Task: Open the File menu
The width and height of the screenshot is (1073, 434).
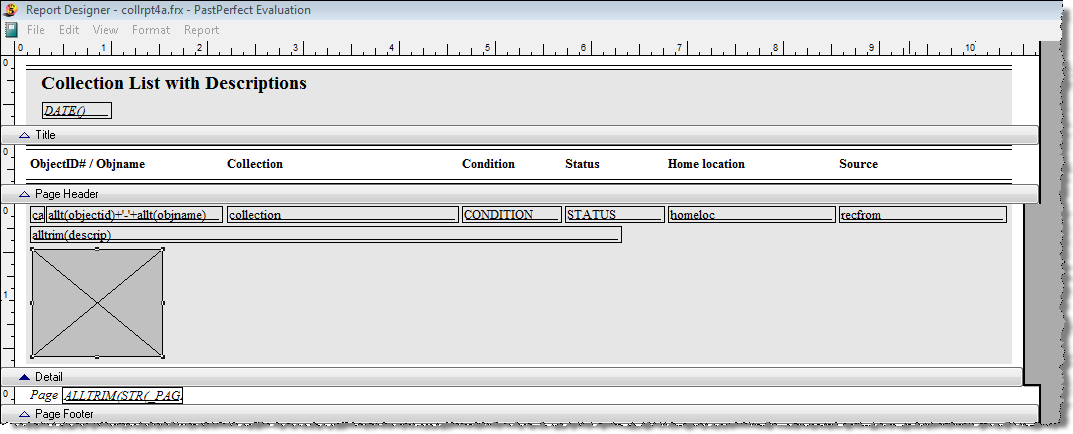Action: 36,29
